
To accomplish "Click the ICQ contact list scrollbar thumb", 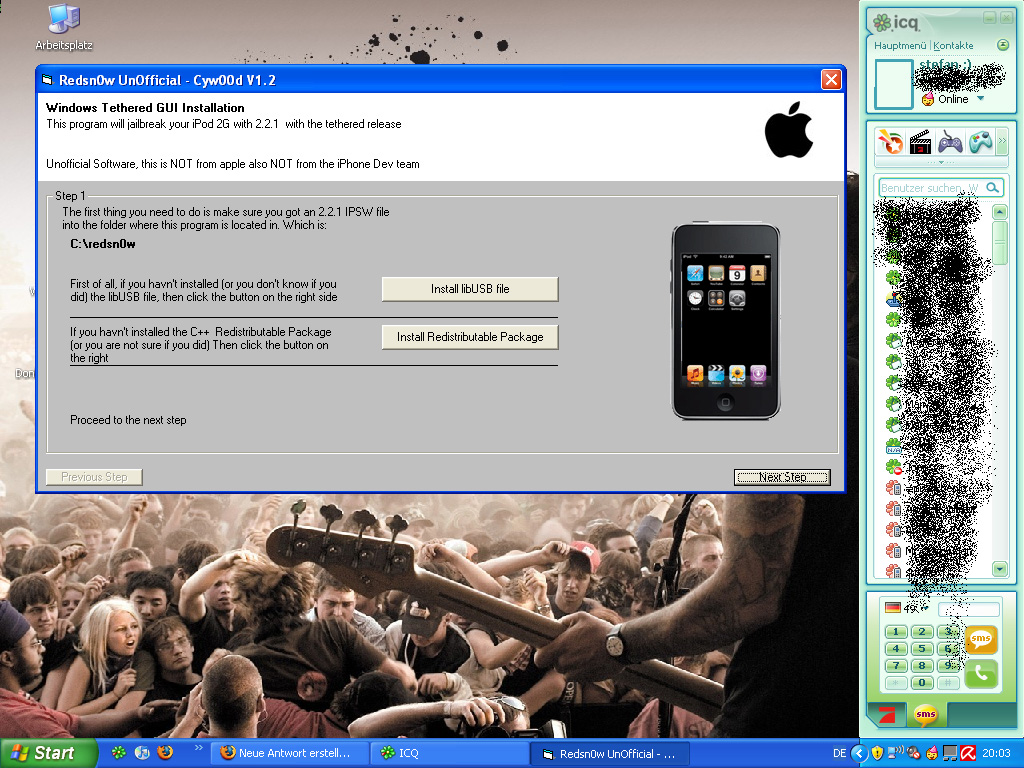I will tap(1000, 242).
